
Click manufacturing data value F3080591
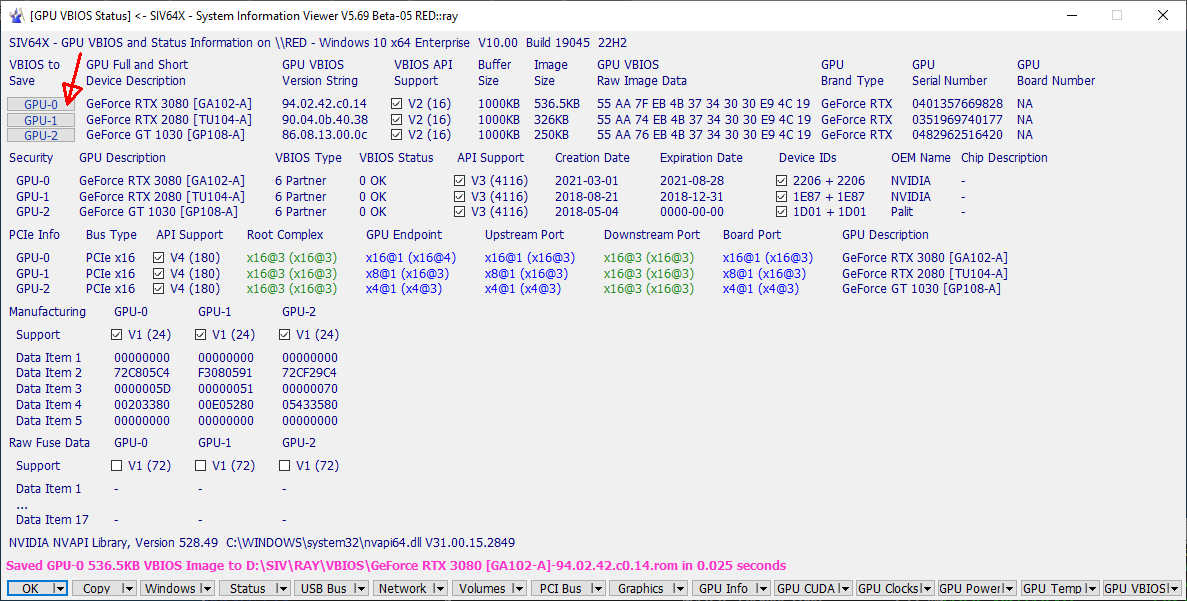pos(226,372)
